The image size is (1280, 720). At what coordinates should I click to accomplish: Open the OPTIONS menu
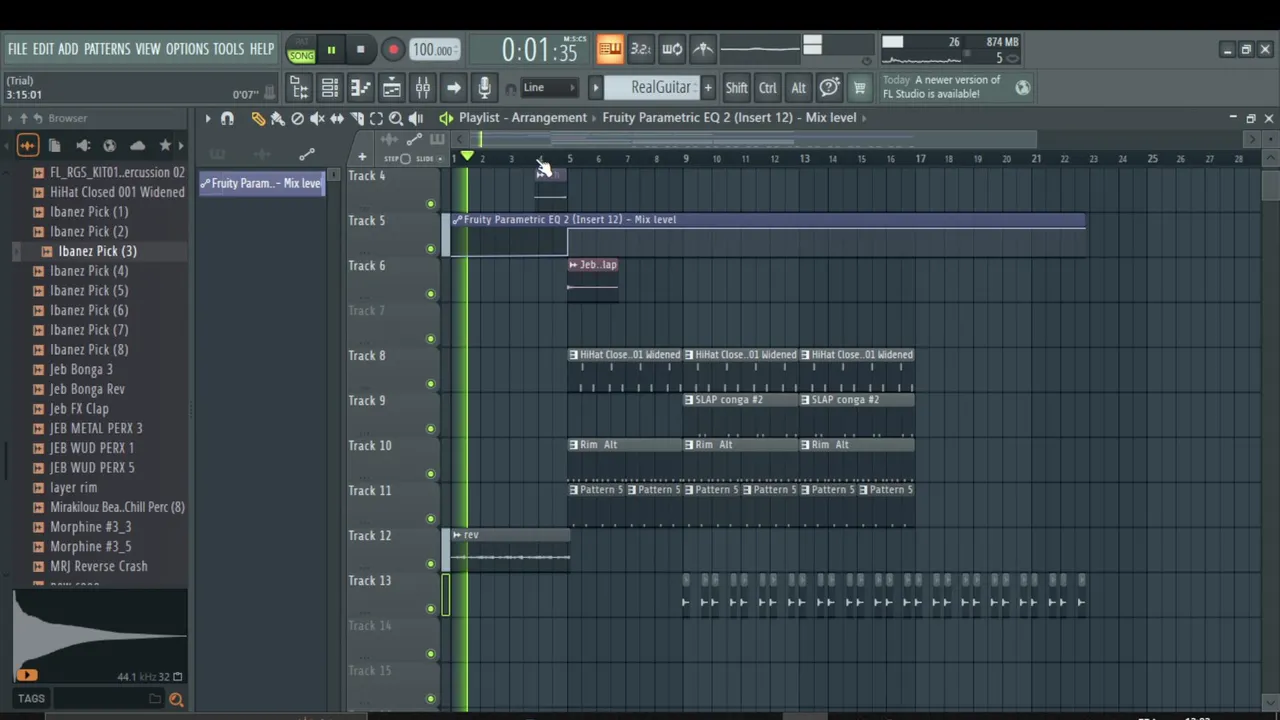[187, 49]
